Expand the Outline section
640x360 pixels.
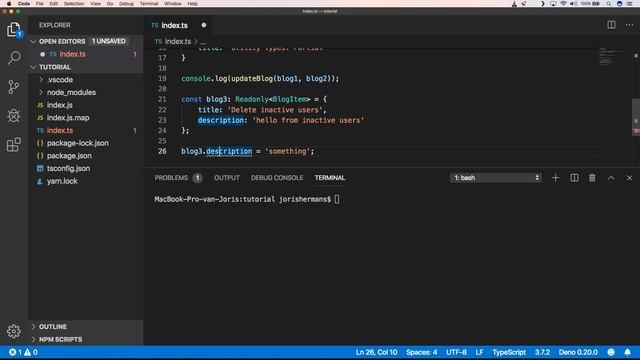coord(53,327)
